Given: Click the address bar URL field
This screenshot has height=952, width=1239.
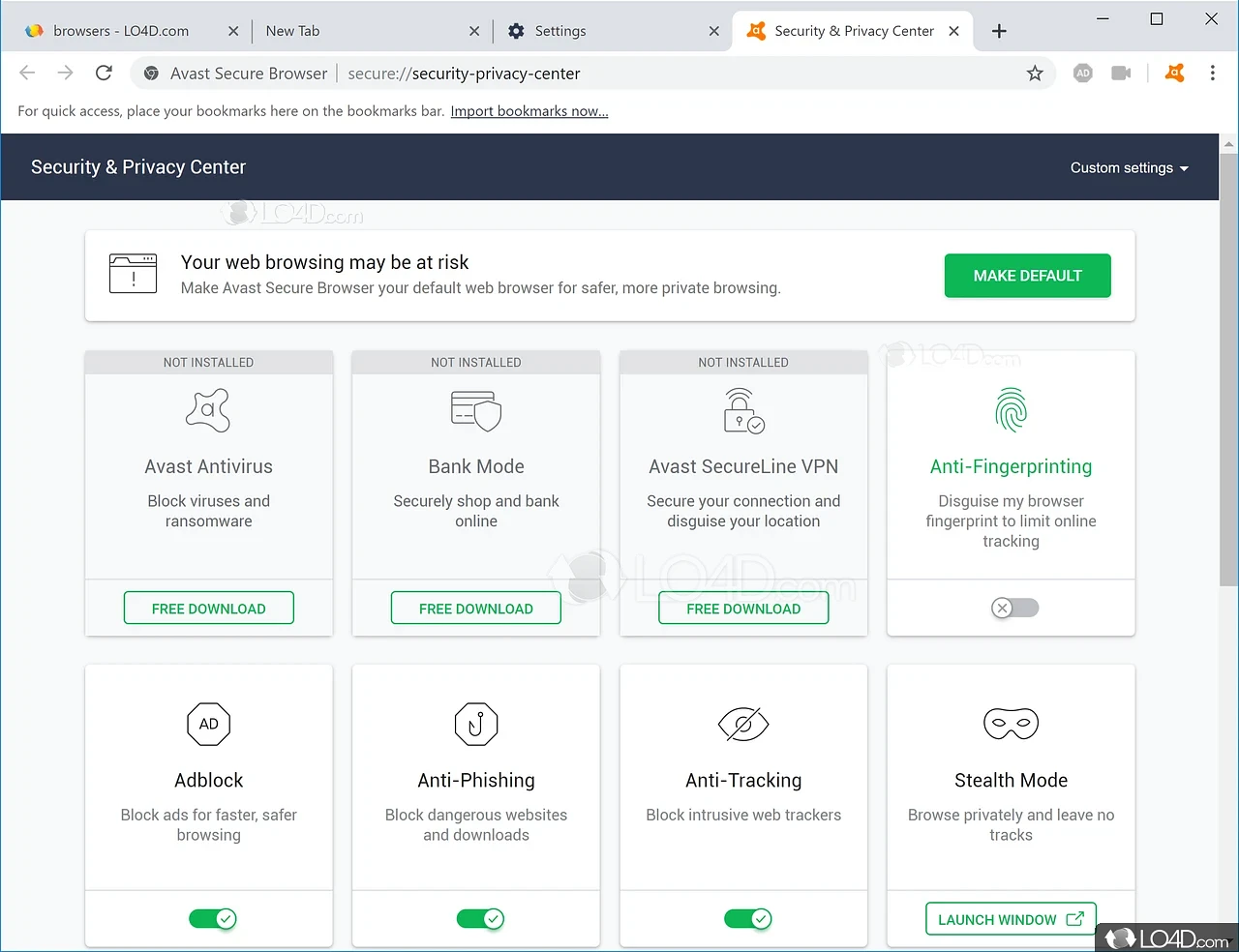Looking at the screenshot, I should (581, 74).
